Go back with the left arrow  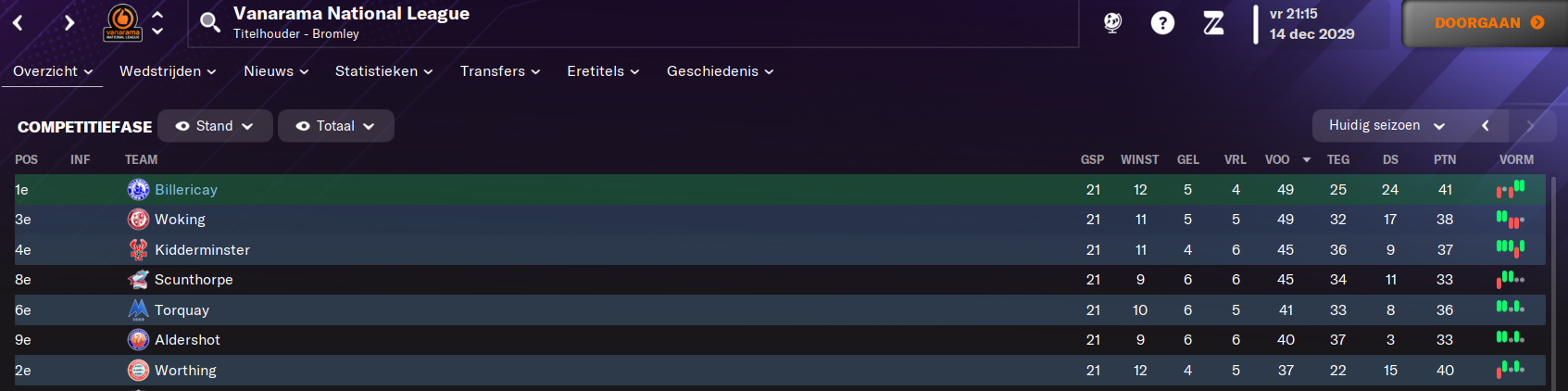[18, 22]
